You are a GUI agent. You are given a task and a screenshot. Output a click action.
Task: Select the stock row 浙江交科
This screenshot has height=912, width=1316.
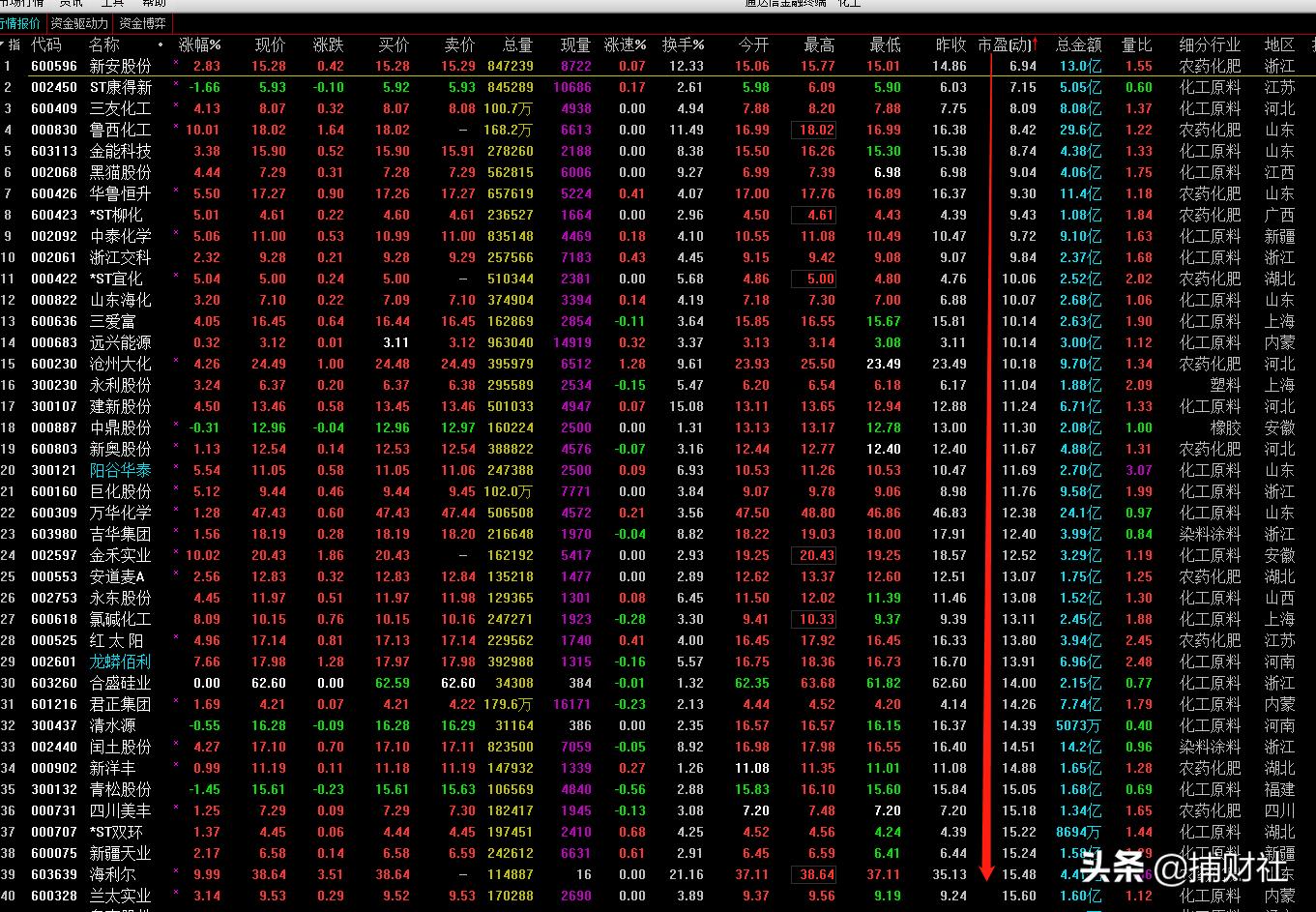120,257
